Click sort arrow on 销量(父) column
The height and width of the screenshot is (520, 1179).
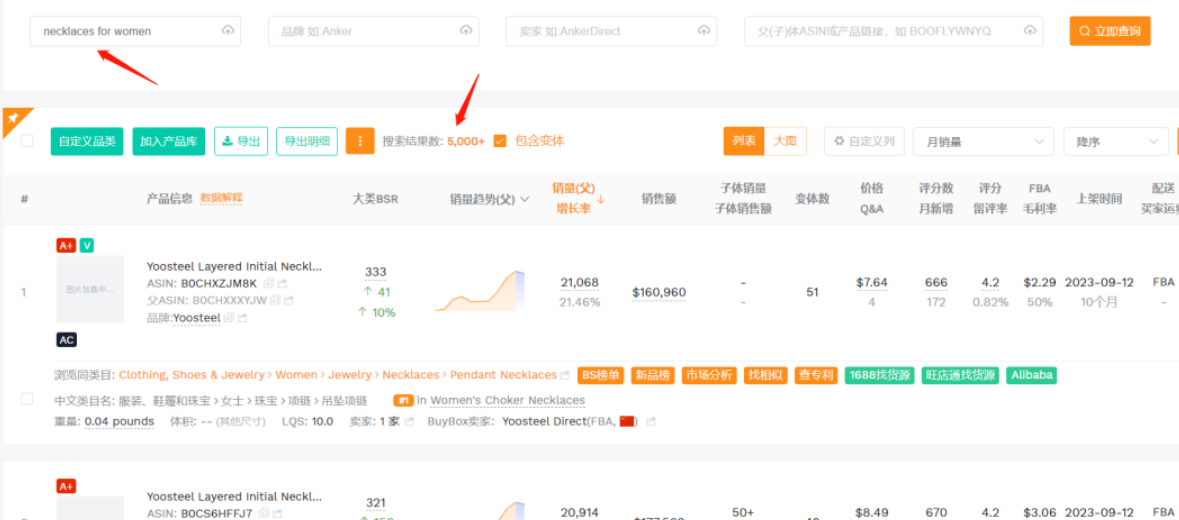pyautogui.click(x=601, y=200)
